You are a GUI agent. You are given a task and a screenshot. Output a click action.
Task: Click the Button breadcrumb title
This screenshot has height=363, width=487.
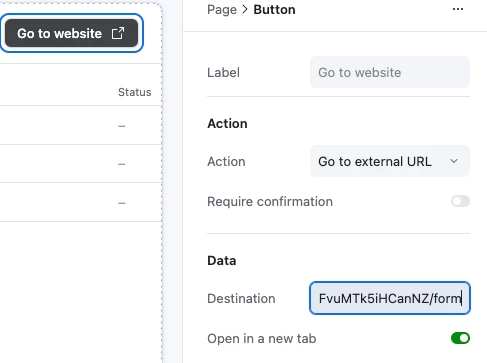[274, 10]
